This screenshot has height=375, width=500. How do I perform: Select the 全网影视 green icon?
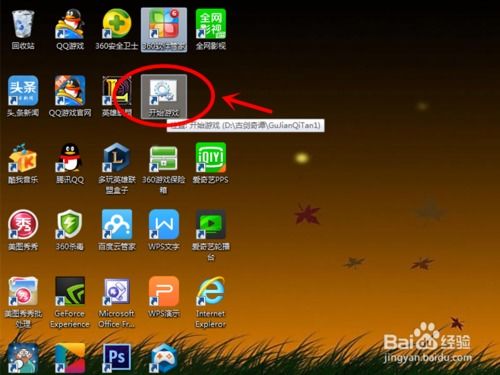coord(211,24)
